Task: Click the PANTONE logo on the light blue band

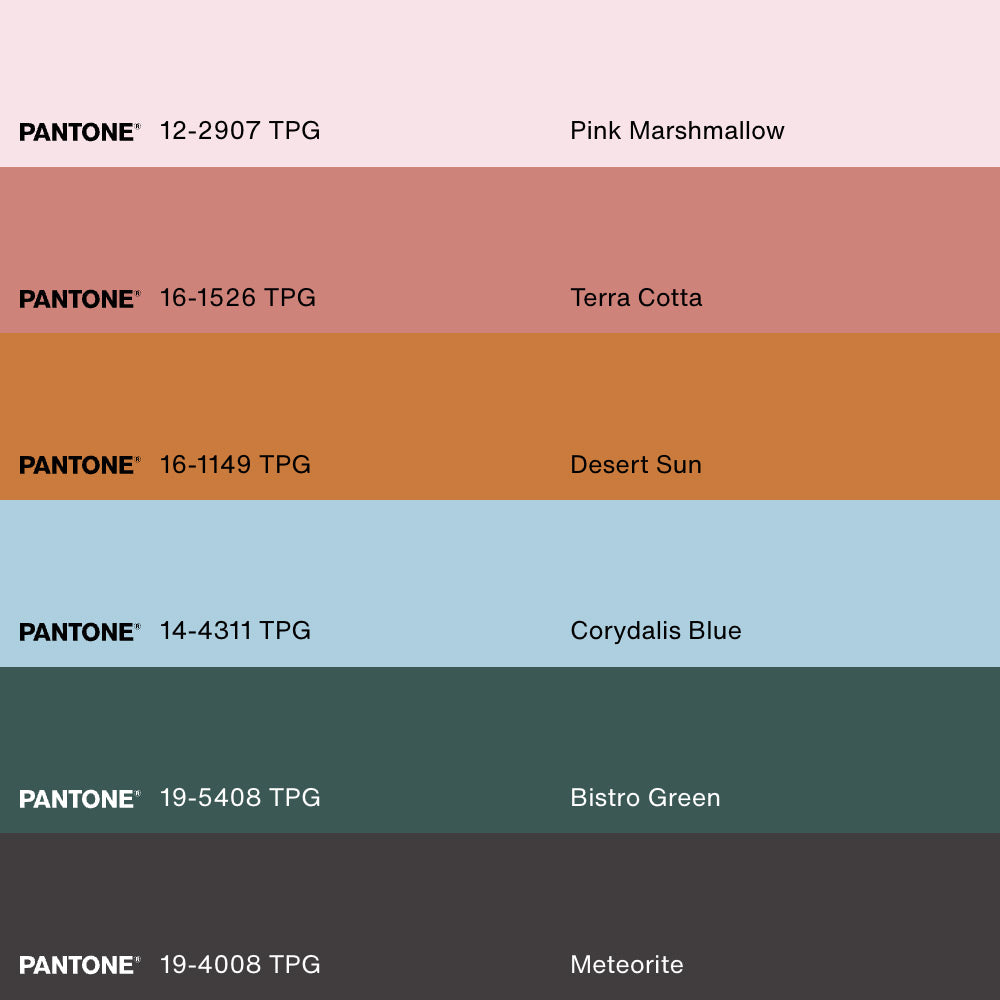Action: [79, 632]
